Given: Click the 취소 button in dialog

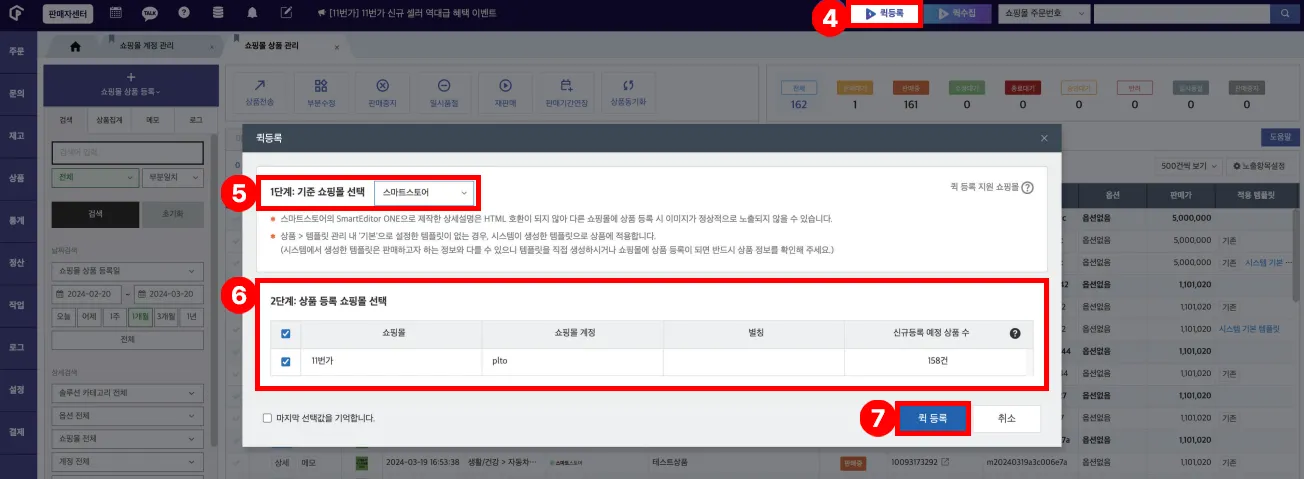Looking at the screenshot, I should 1006,418.
